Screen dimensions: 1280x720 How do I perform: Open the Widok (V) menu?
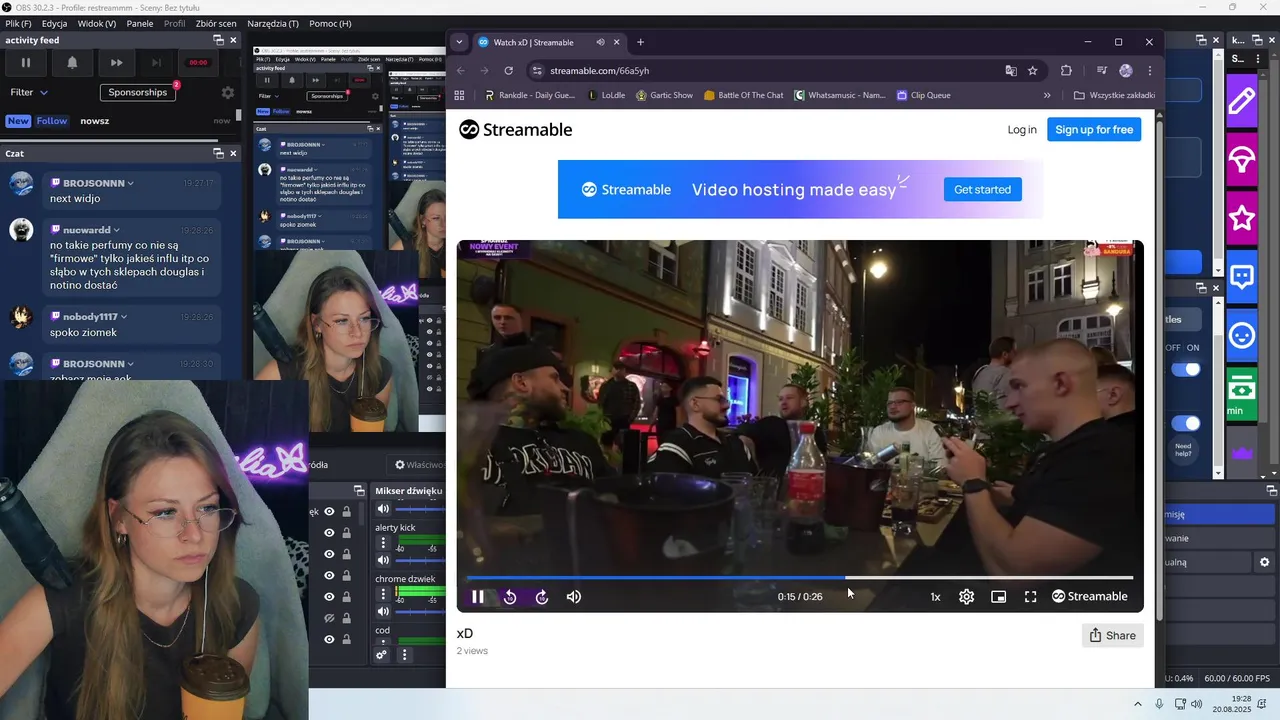tap(97, 23)
